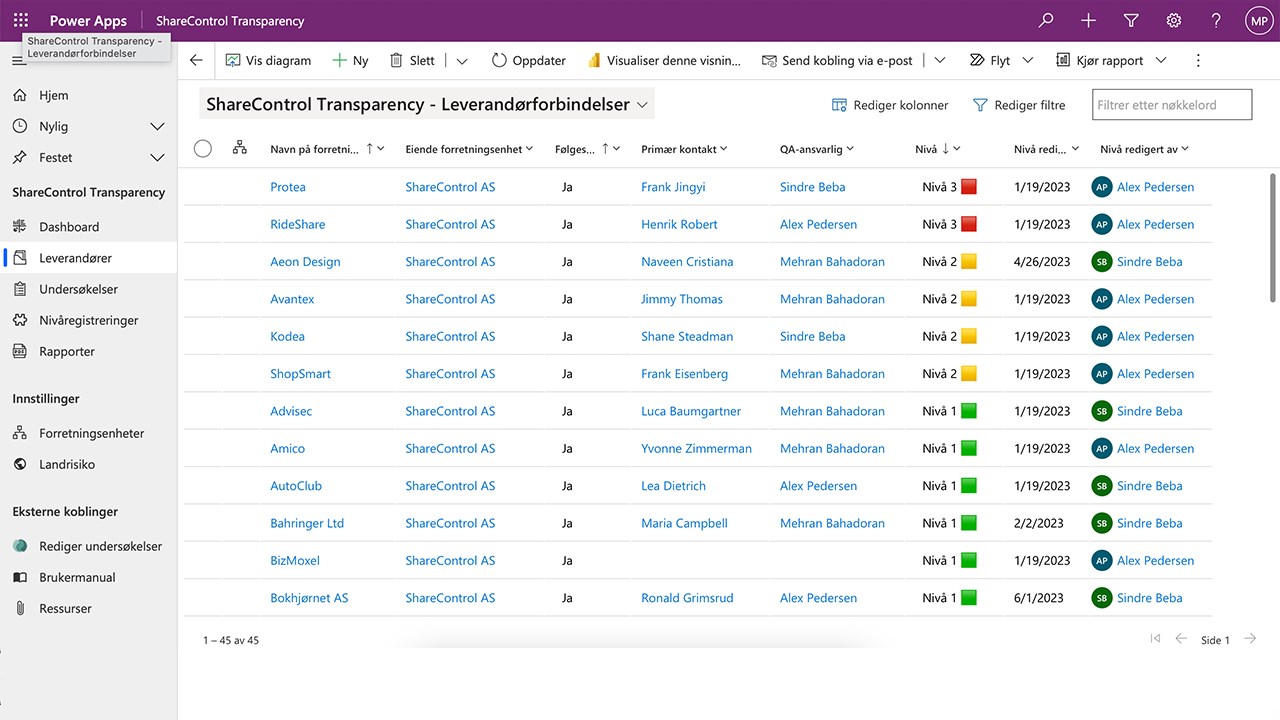Open the settings gear in header
Image resolution: width=1280 pixels, height=720 pixels.
click(1174, 20)
